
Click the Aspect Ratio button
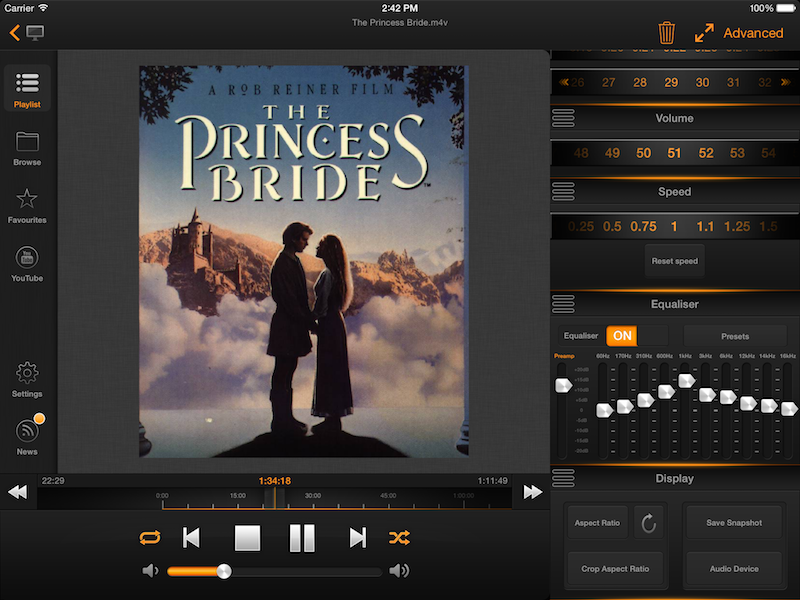pyautogui.click(x=597, y=523)
